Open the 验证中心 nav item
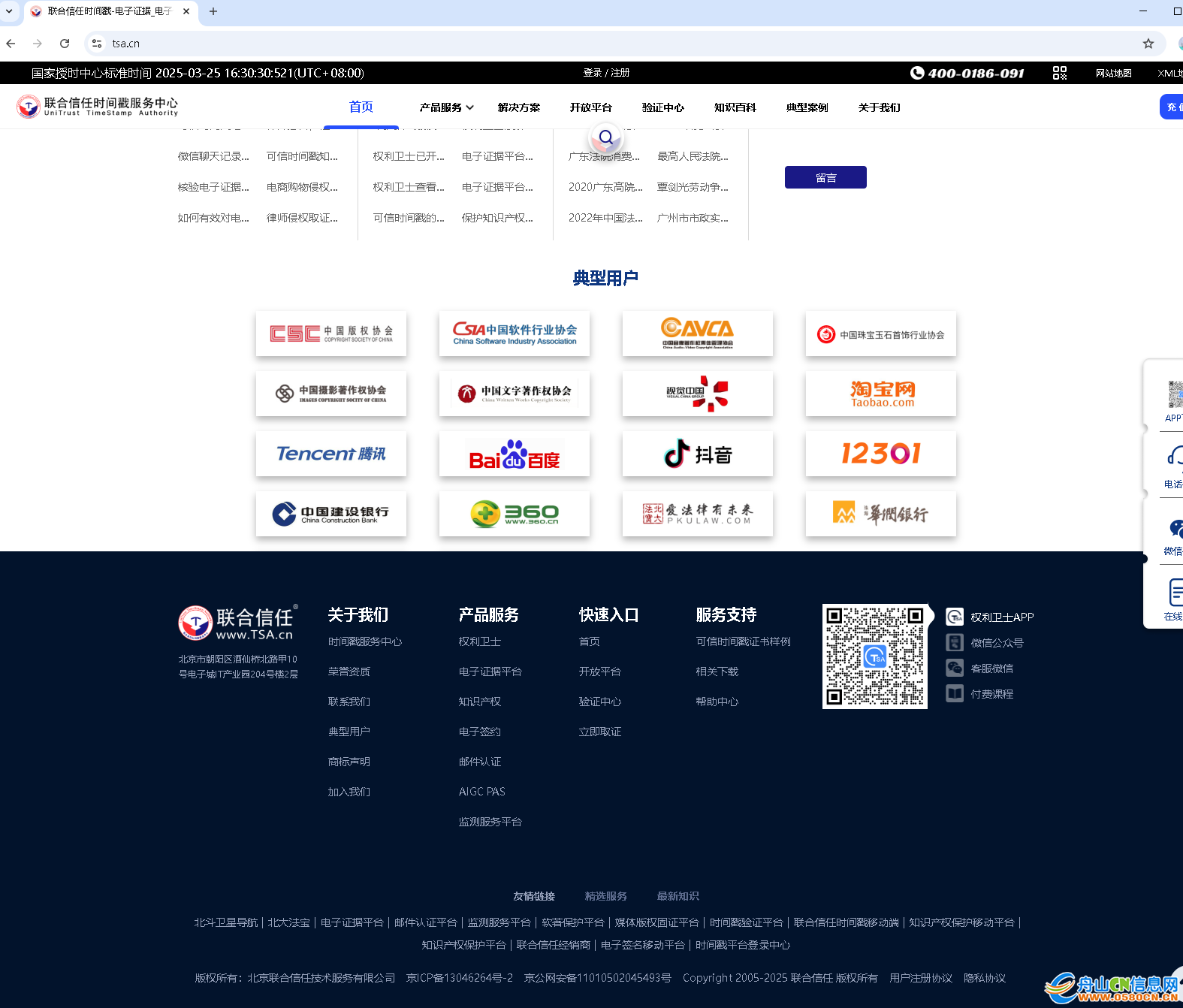 [x=663, y=107]
